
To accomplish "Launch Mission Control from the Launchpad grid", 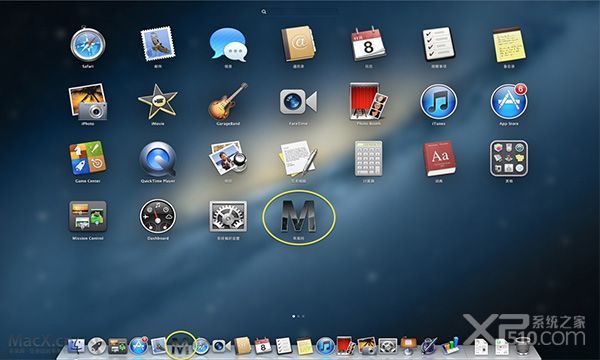I will pyautogui.click(x=88, y=217).
